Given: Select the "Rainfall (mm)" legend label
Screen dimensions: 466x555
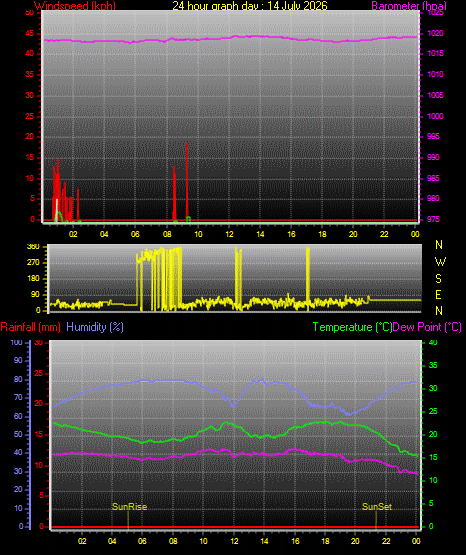Looking at the screenshot, I should [x=30, y=327].
